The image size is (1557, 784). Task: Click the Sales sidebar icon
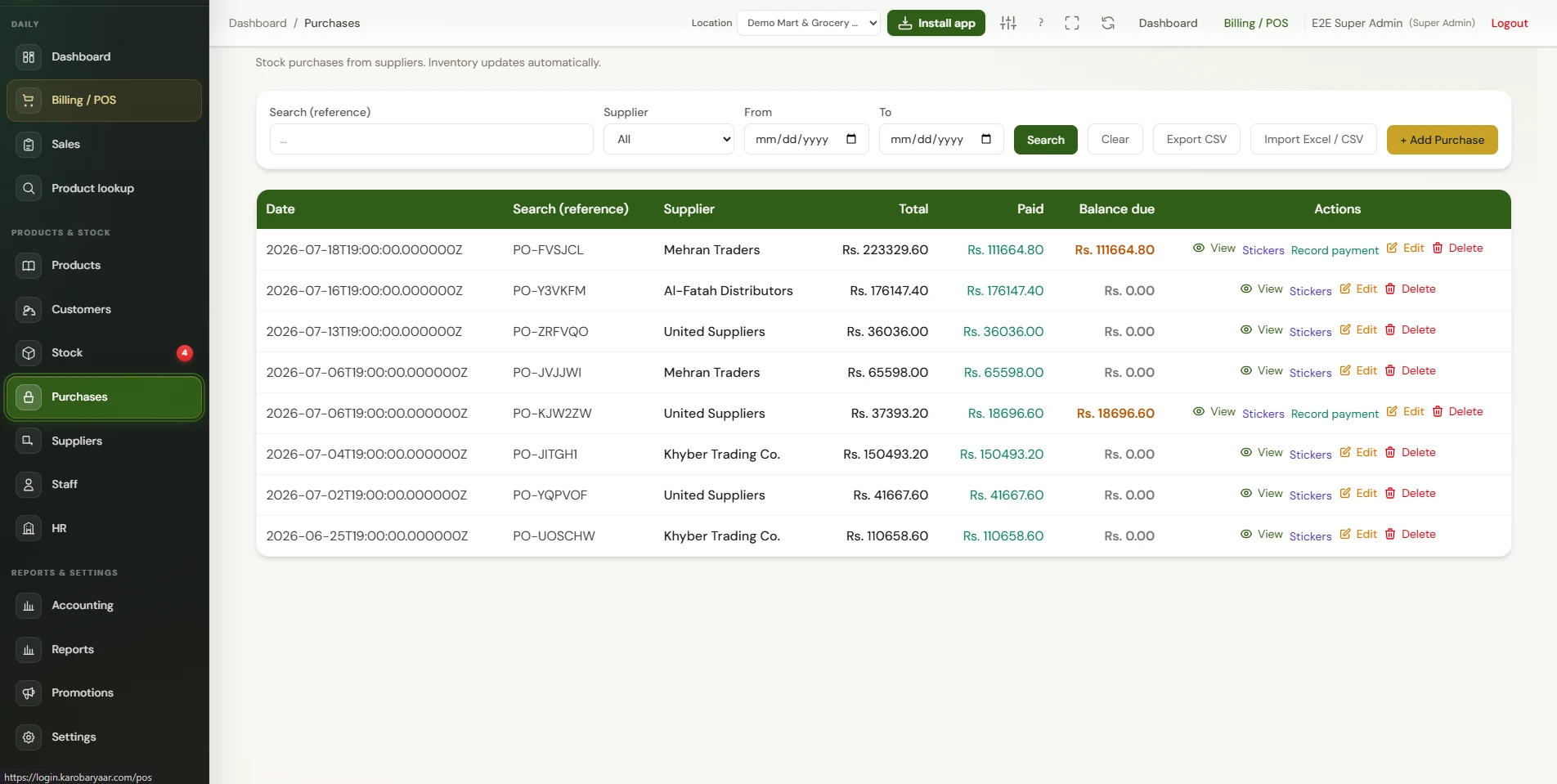(29, 145)
